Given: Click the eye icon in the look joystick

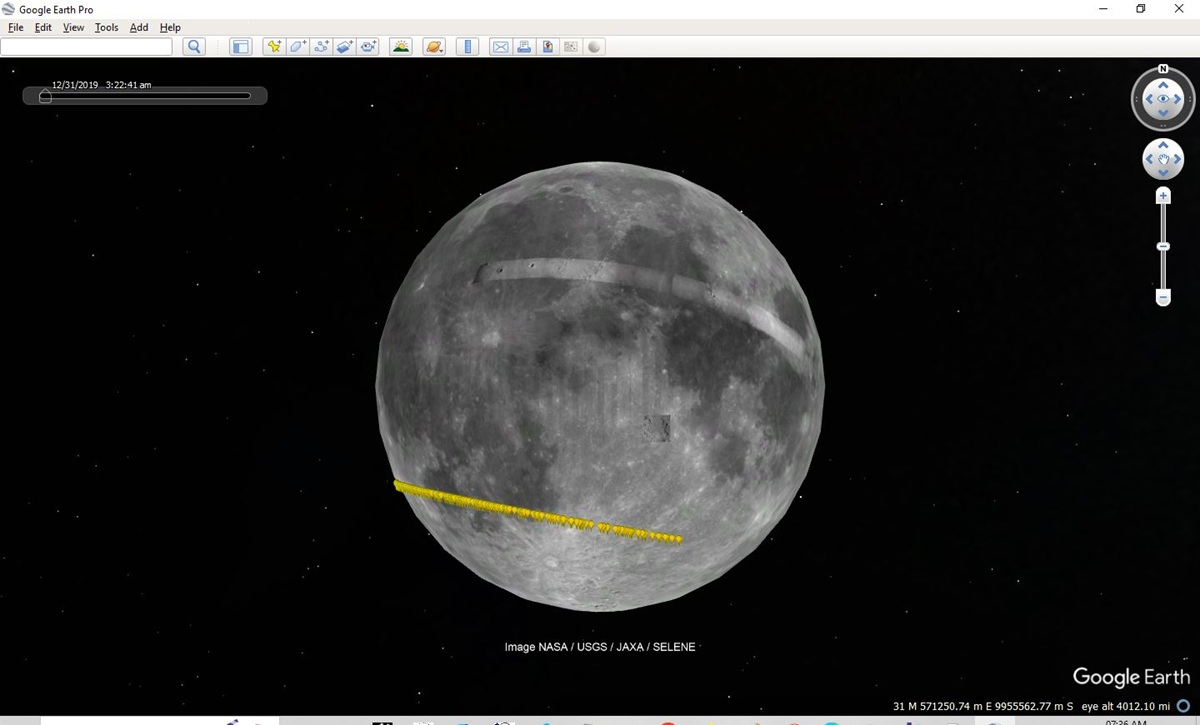Looking at the screenshot, I should 1163,99.
